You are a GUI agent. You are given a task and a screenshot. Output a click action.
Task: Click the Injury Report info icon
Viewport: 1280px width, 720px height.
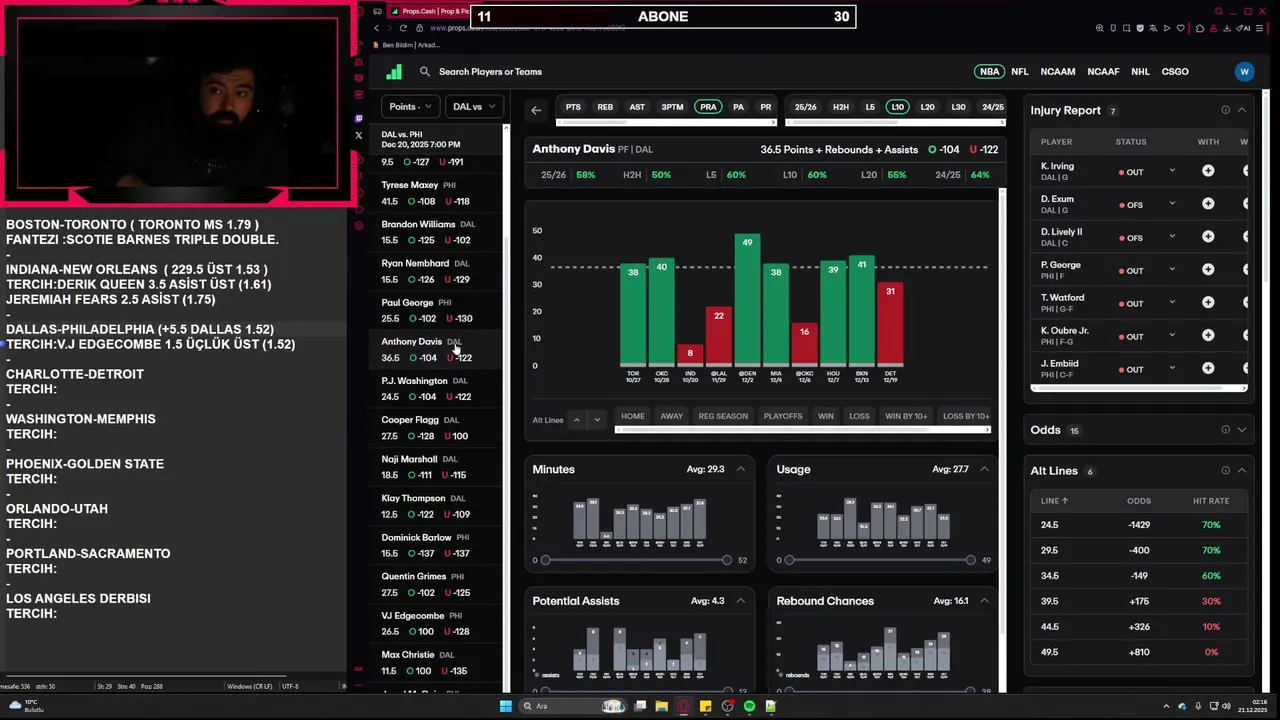tap(1225, 110)
